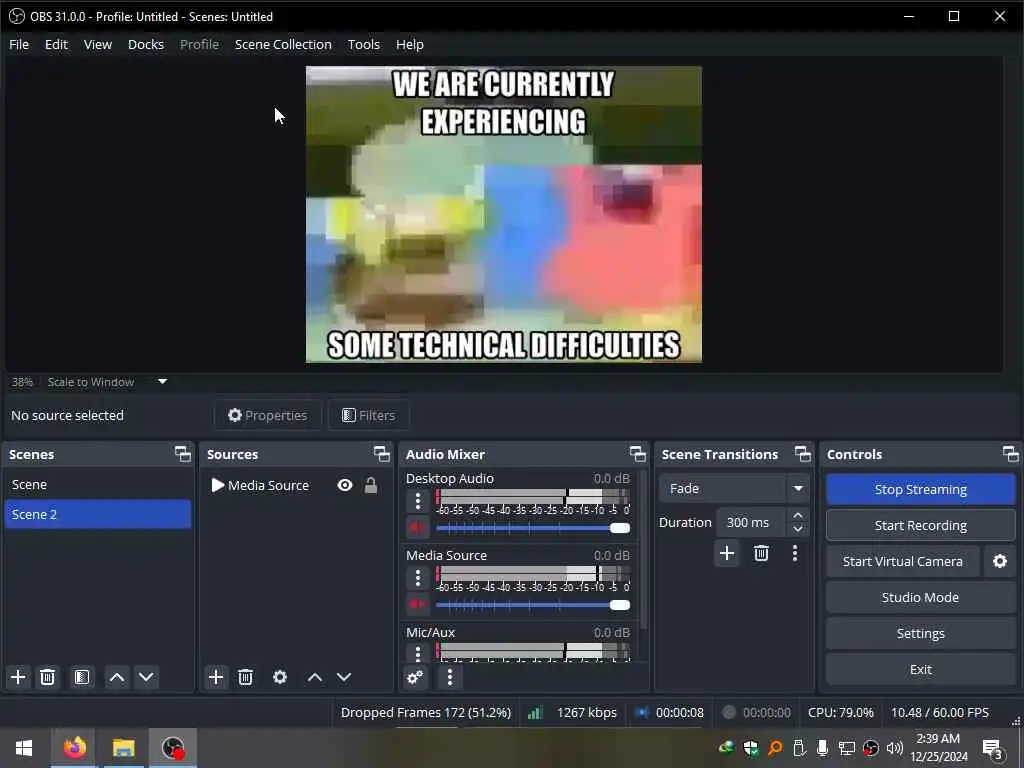Open source properties gear in Sources panel
This screenshot has width=1024, height=768.
pos(280,677)
